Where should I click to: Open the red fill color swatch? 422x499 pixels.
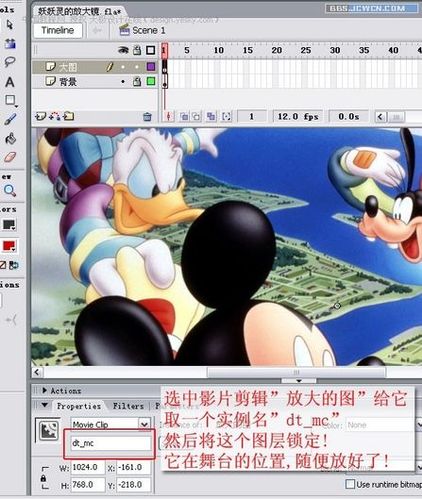click(9, 246)
